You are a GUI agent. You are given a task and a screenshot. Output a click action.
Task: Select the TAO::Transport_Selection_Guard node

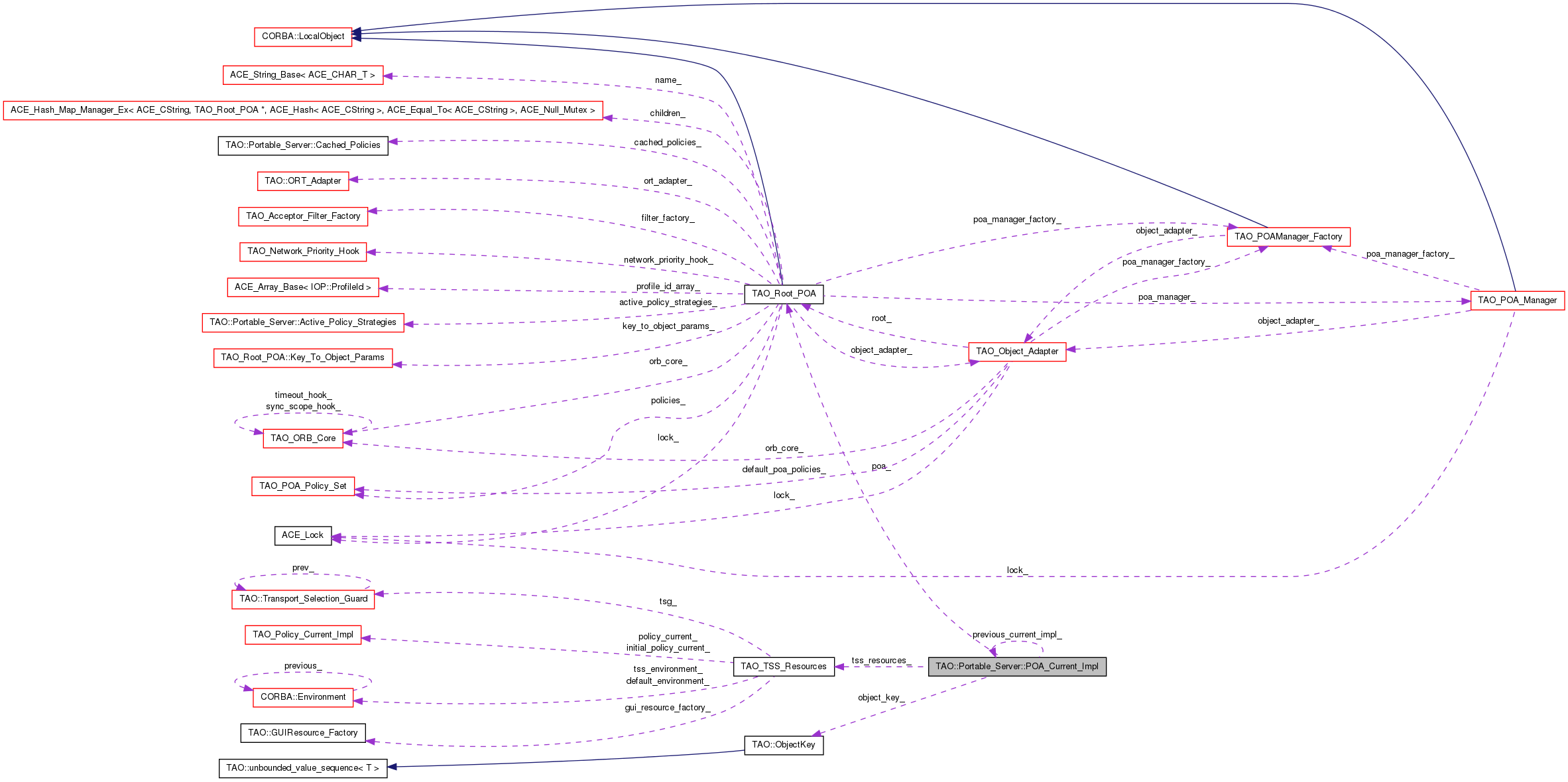pos(303,599)
